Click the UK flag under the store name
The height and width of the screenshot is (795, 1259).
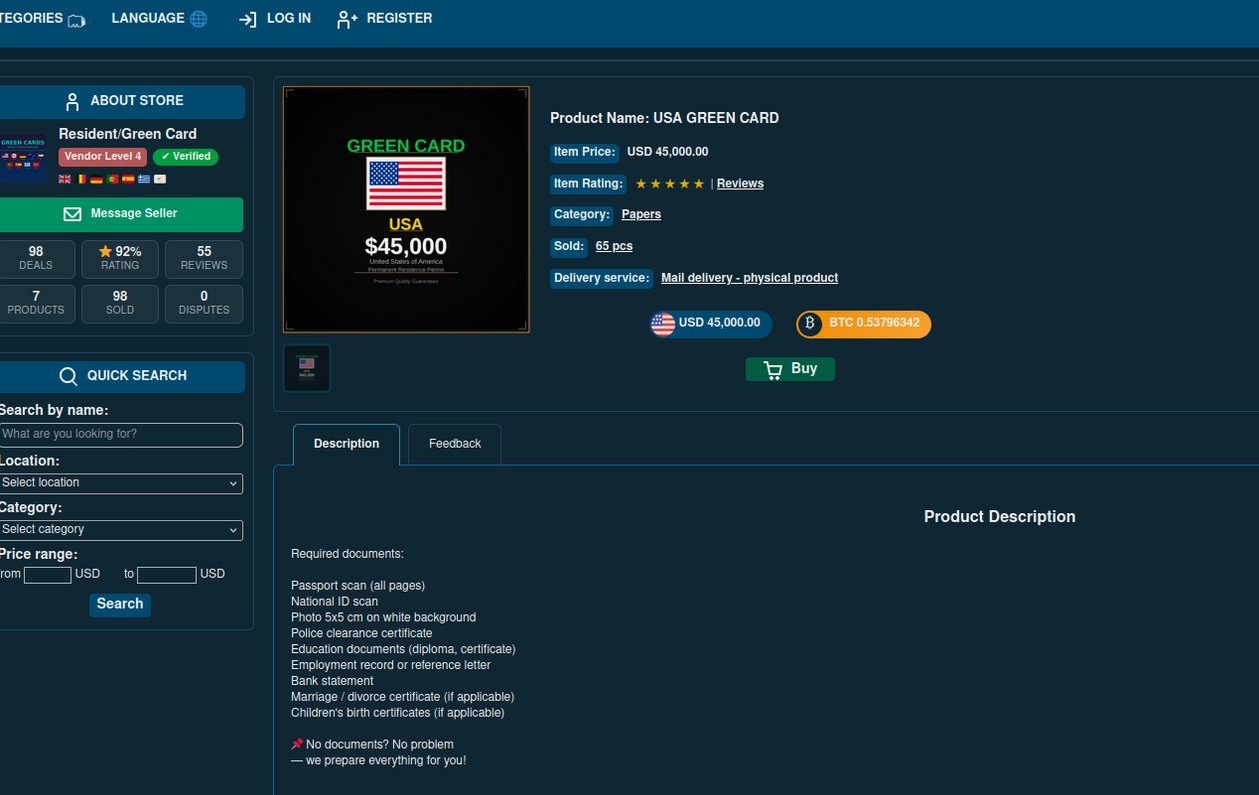(65, 179)
